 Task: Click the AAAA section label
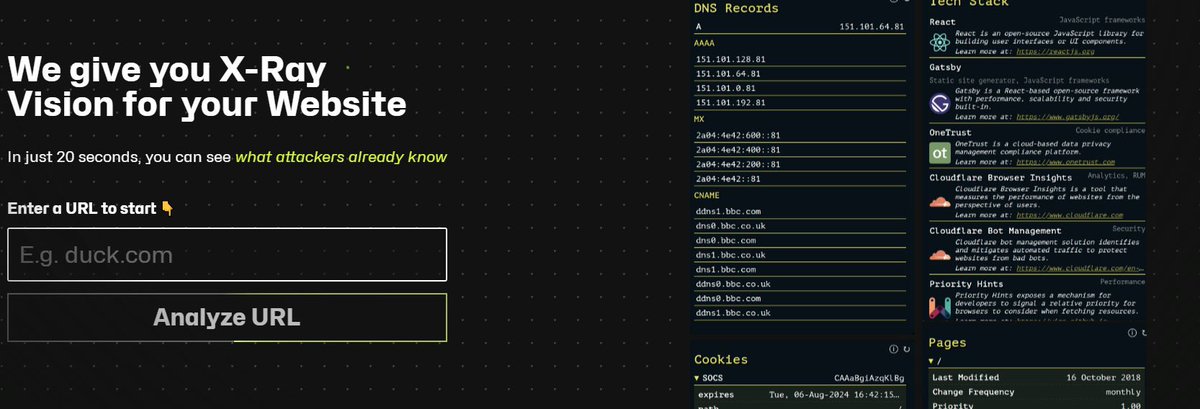[x=706, y=43]
